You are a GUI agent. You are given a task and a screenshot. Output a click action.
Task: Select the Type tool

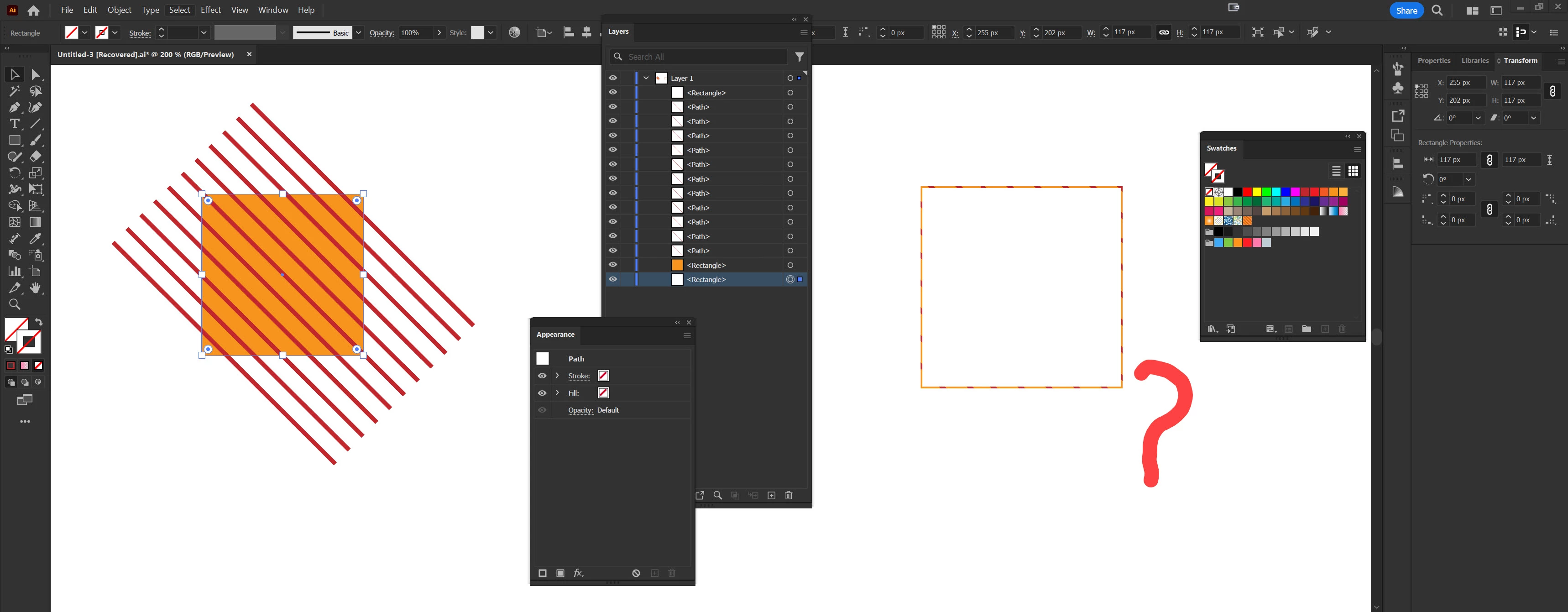click(x=14, y=124)
